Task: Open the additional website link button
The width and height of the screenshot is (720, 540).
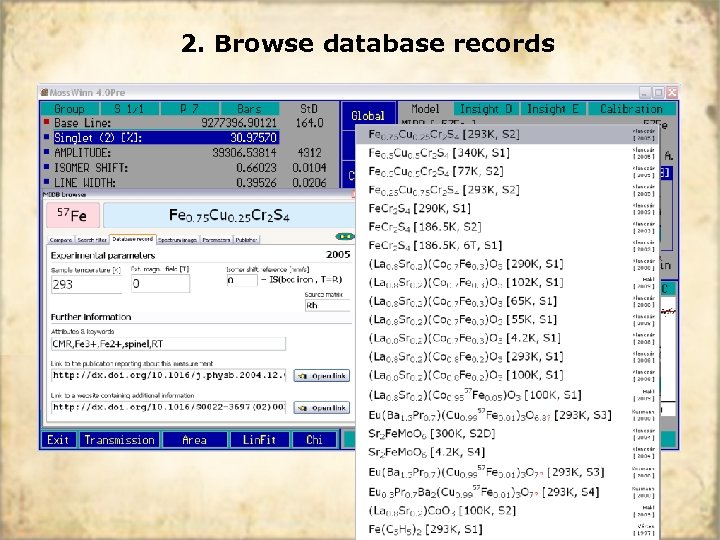Action: point(321,407)
